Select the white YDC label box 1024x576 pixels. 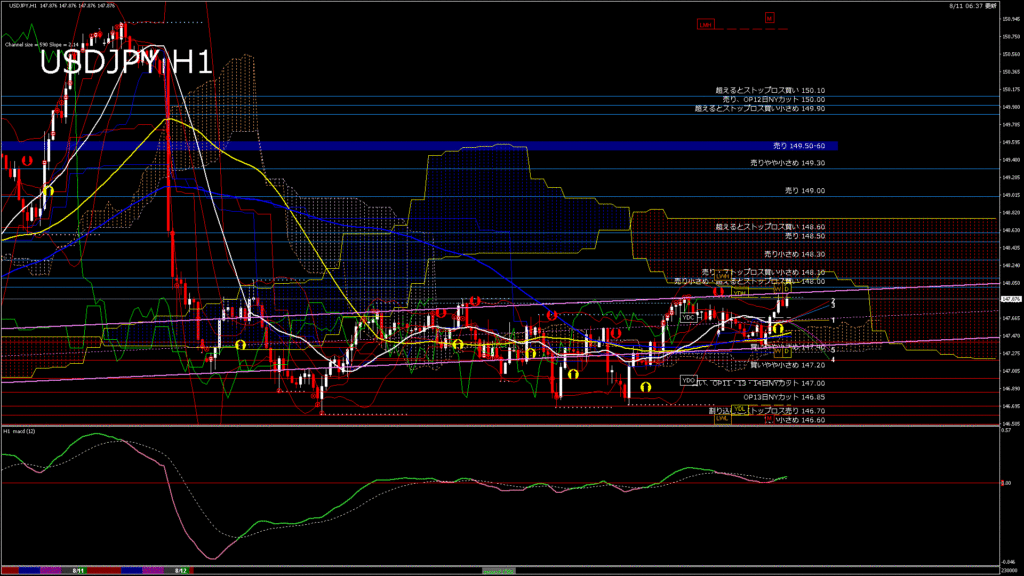tap(688, 317)
